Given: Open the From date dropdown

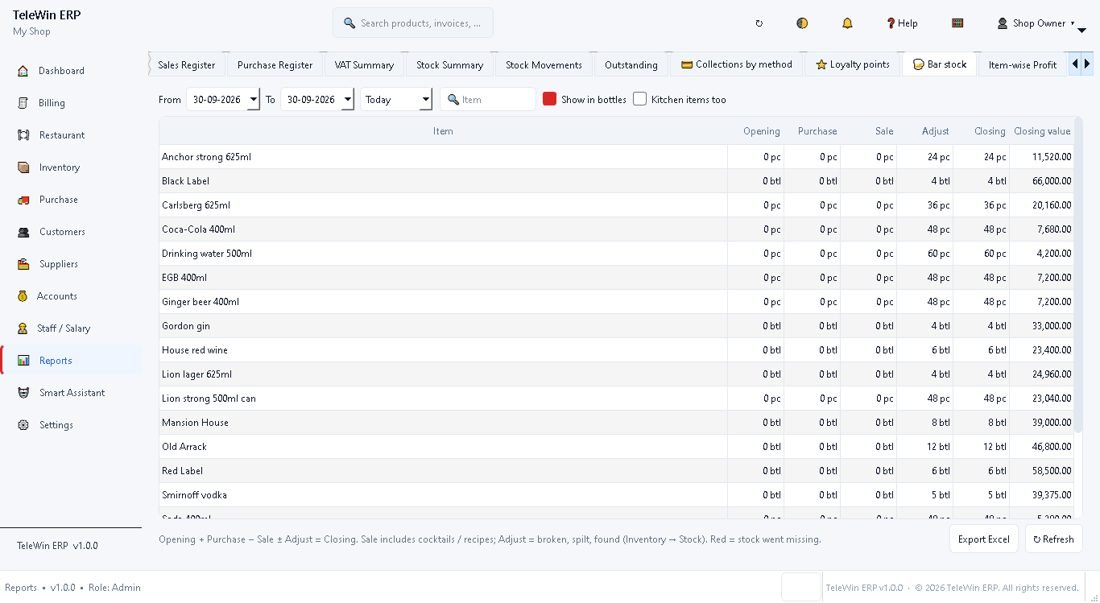Looking at the screenshot, I should click(253, 100).
